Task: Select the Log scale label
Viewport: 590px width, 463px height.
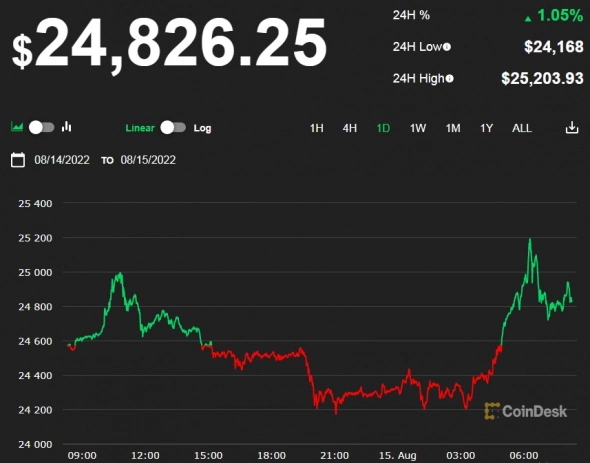Action: (202, 128)
